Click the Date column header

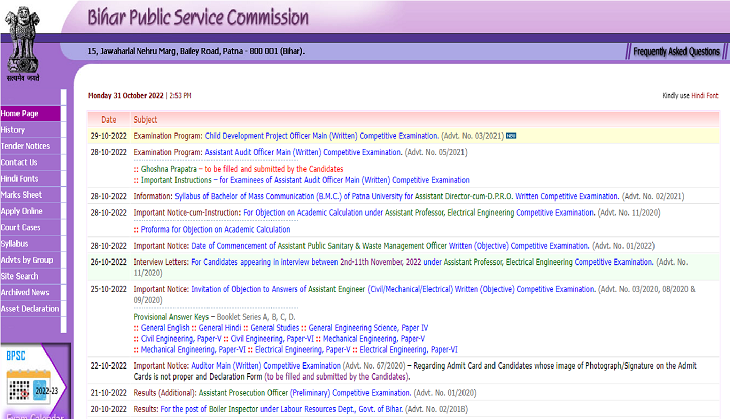tap(108, 120)
